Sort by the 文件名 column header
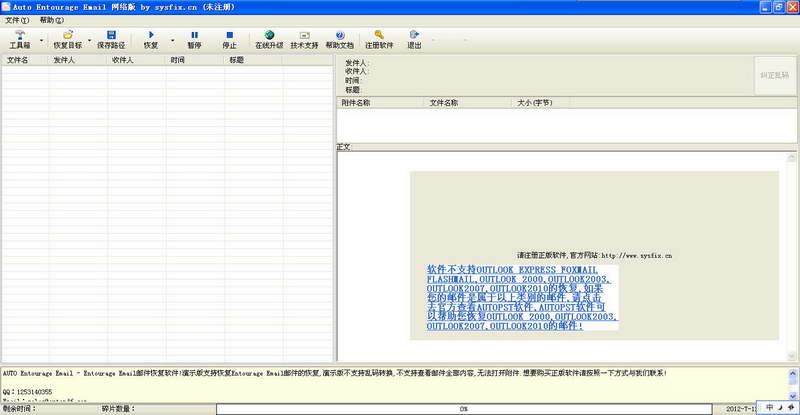 coord(25,60)
